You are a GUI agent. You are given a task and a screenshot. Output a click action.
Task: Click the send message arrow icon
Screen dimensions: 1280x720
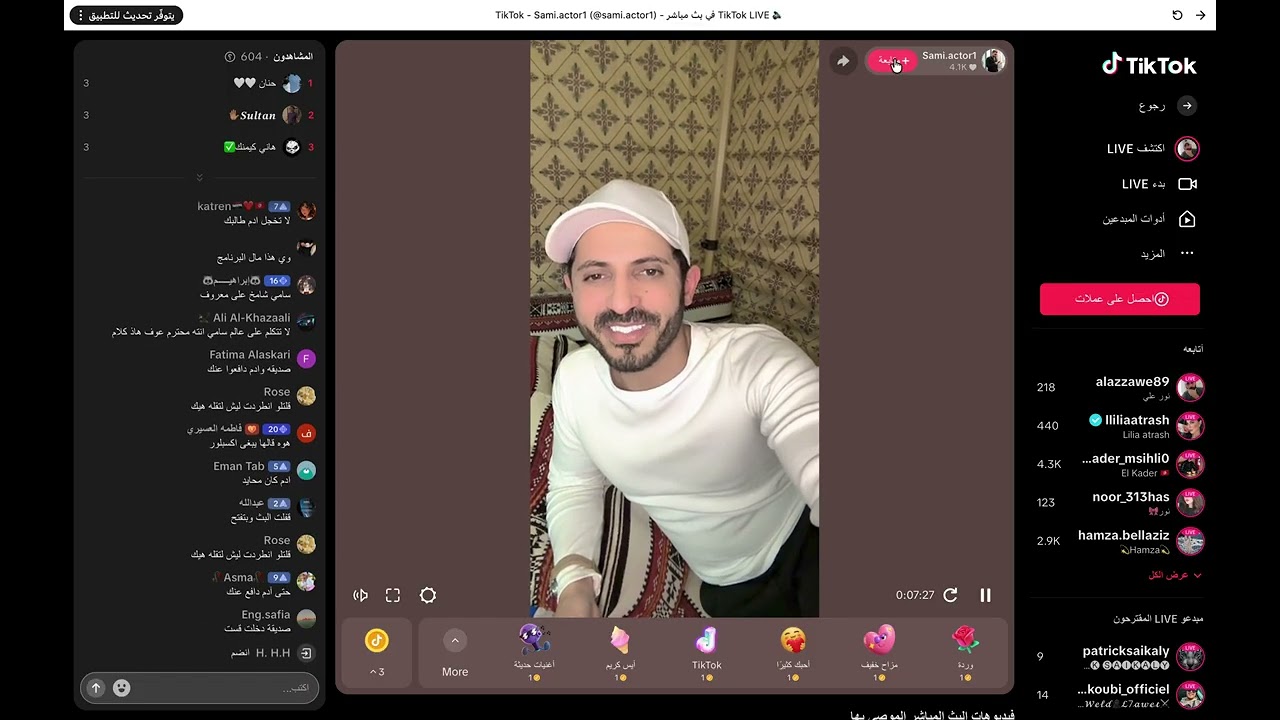tap(96, 688)
